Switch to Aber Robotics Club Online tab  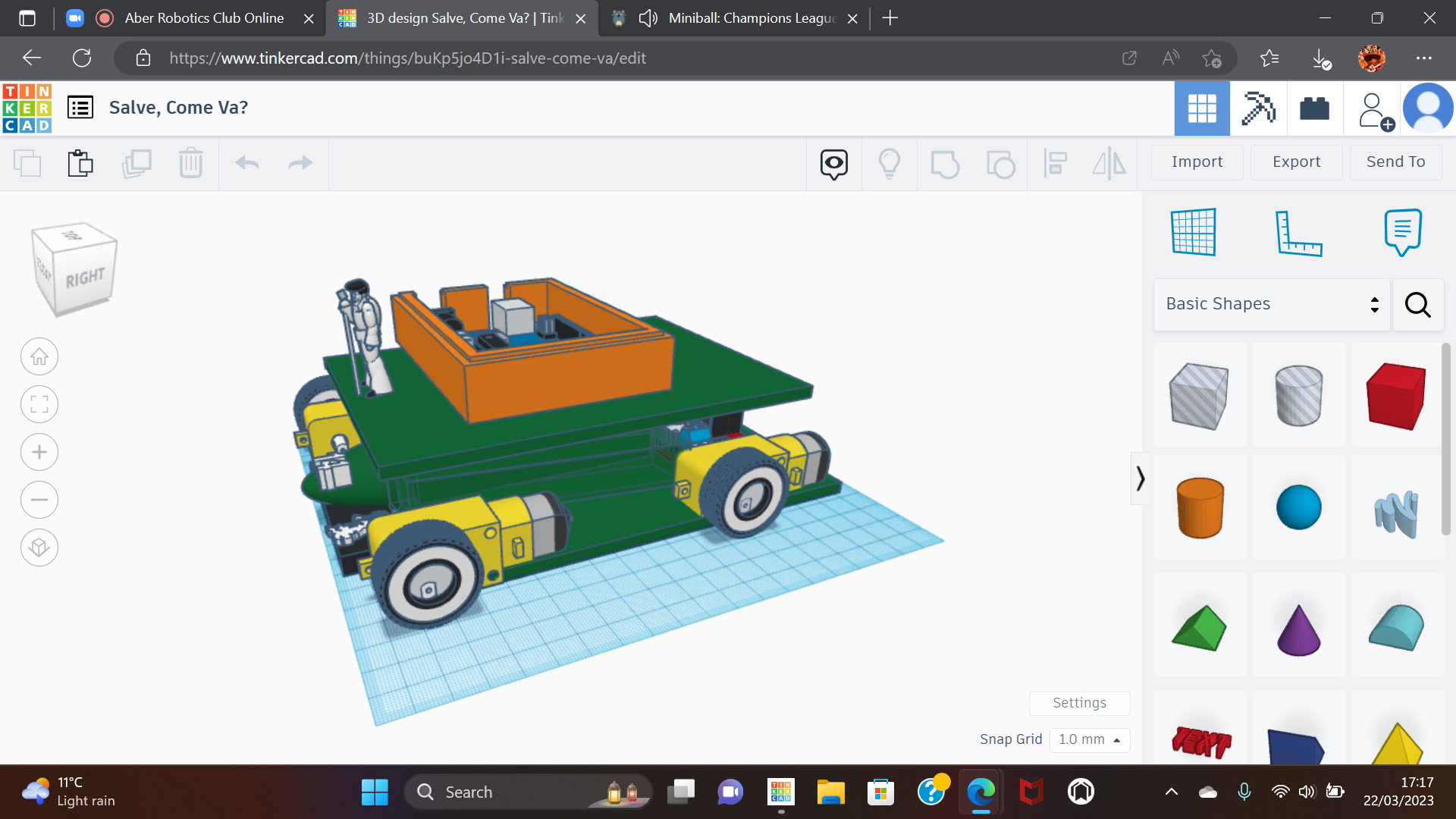205,18
